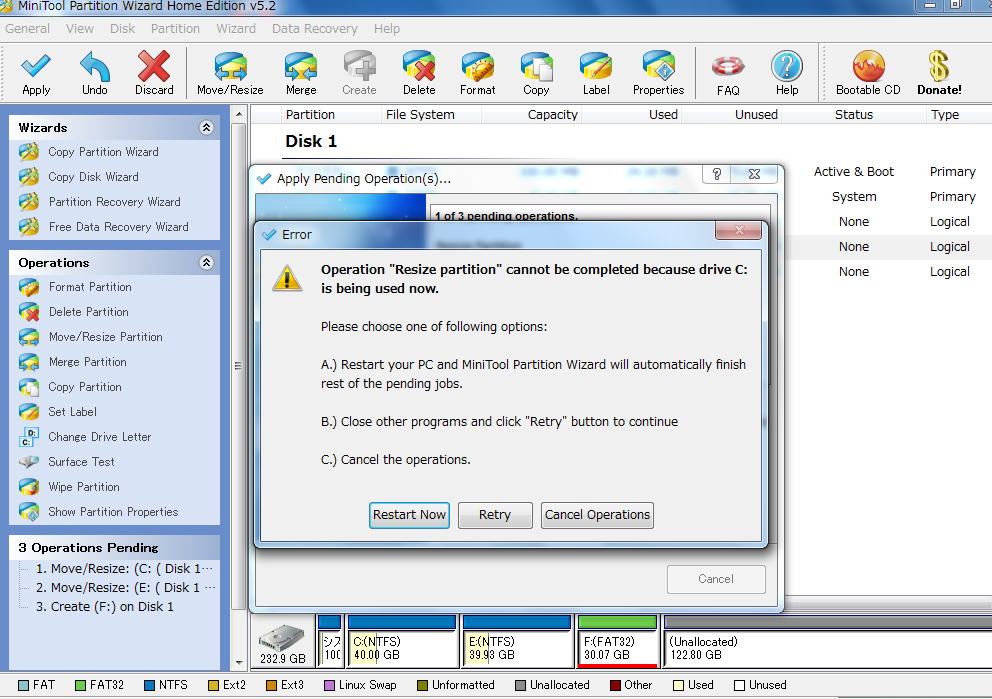Click the Apply checkmark toolbar icon
The height and width of the screenshot is (699, 992).
coord(35,66)
